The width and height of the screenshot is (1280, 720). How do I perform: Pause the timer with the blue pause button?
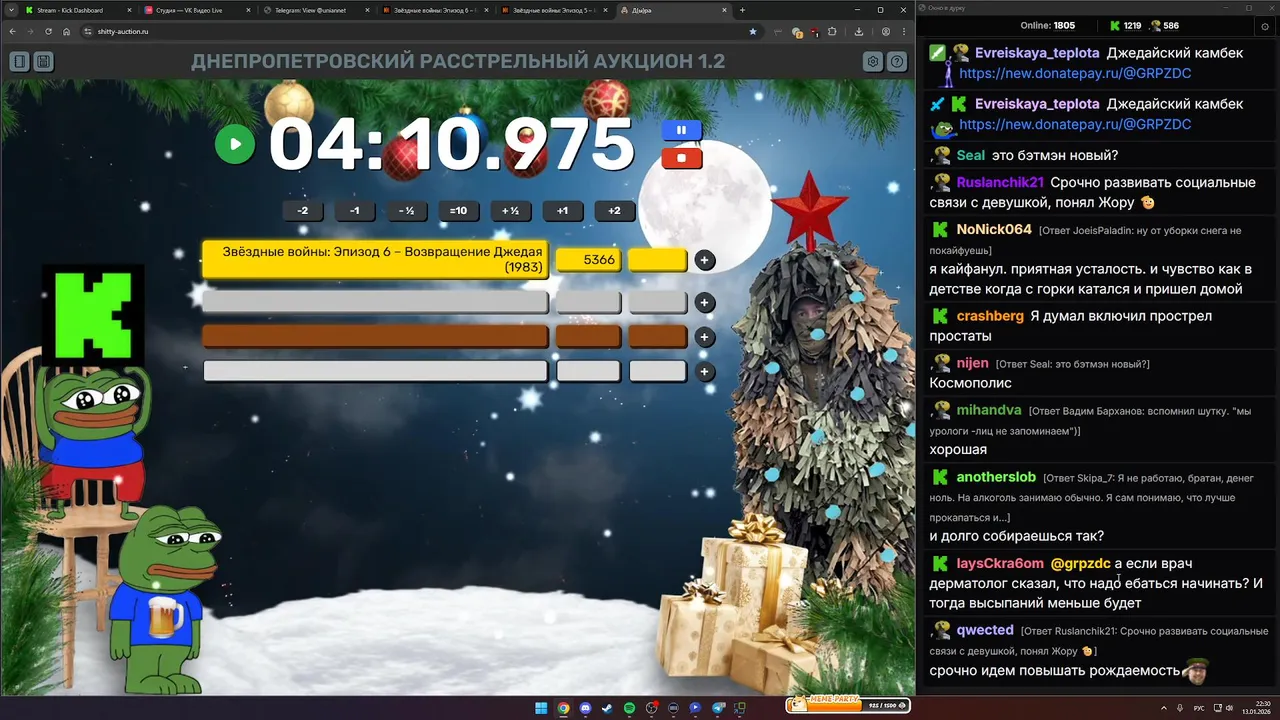pos(681,130)
